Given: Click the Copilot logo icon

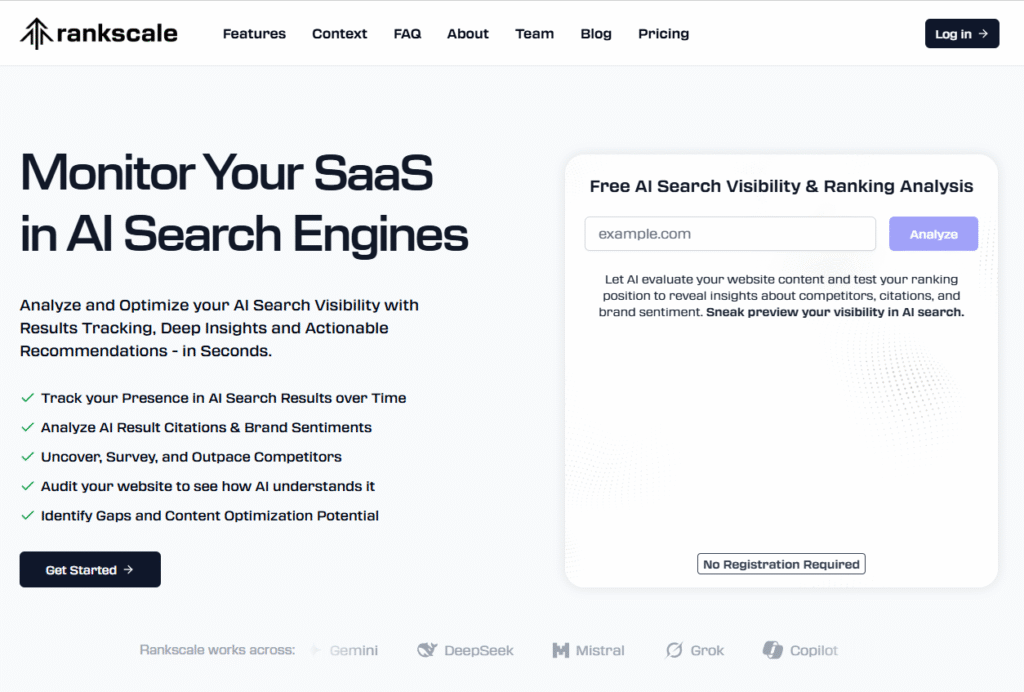Looking at the screenshot, I should point(773,650).
